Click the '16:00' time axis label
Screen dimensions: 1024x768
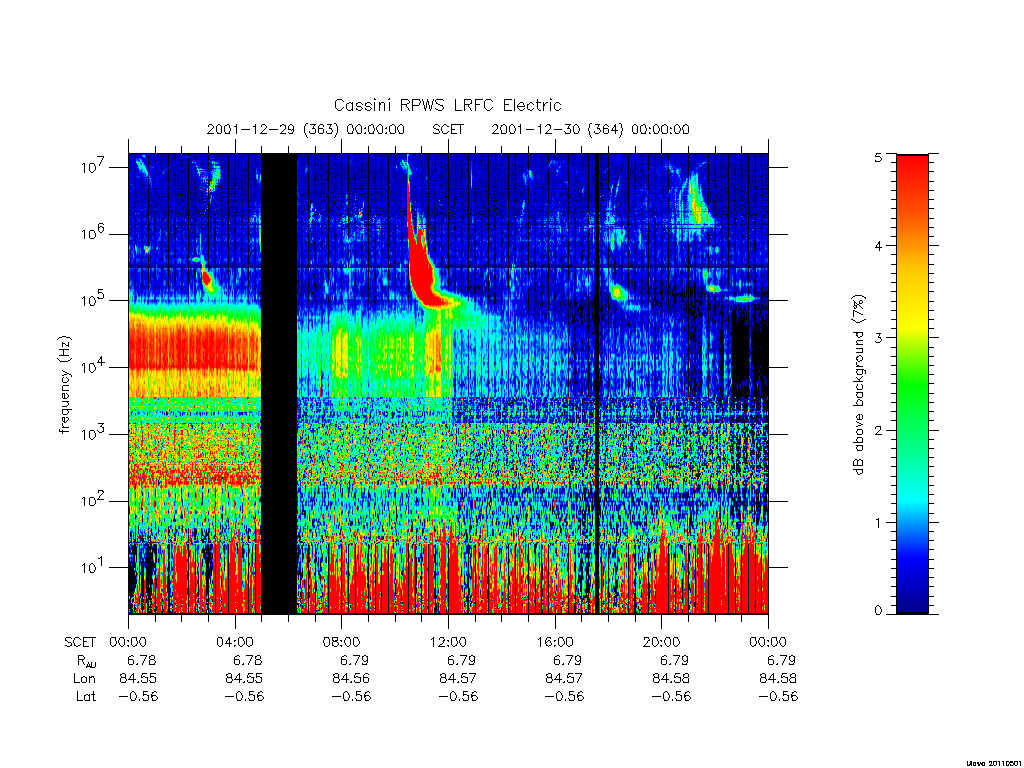pyautogui.click(x=555, y=642)
